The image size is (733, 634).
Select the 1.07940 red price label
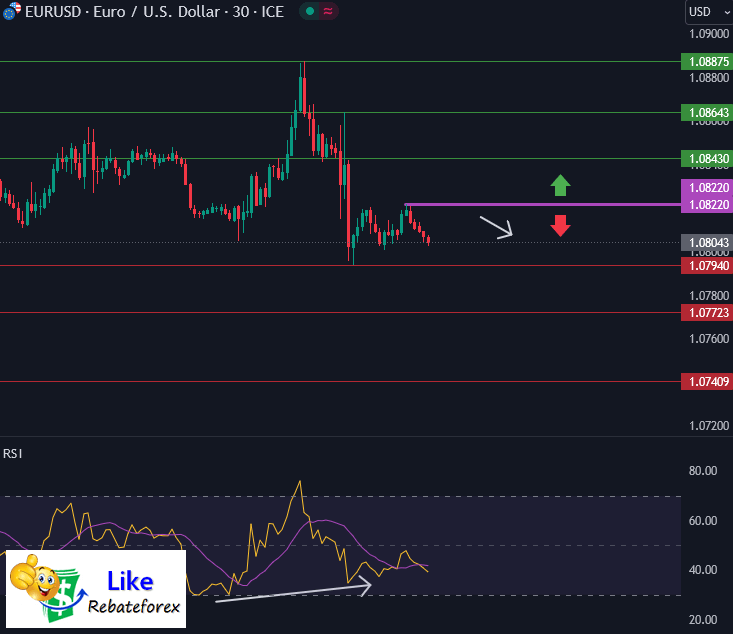707,266
